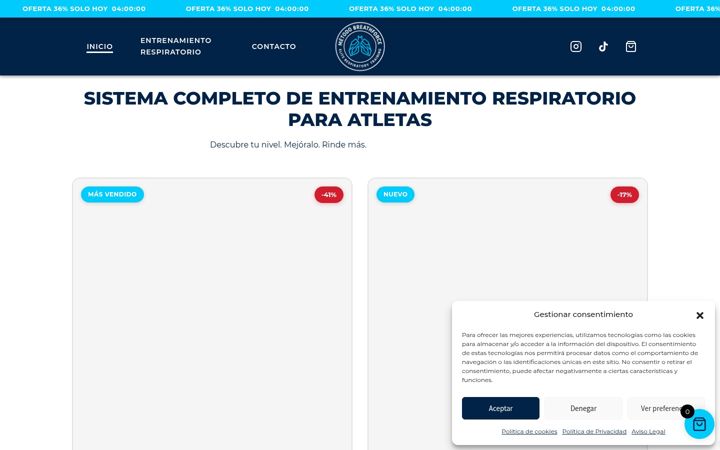Open the TikTok profile icon
This screenshot has width=720, height=450.
pyautogui.click(x=603, y=46)
